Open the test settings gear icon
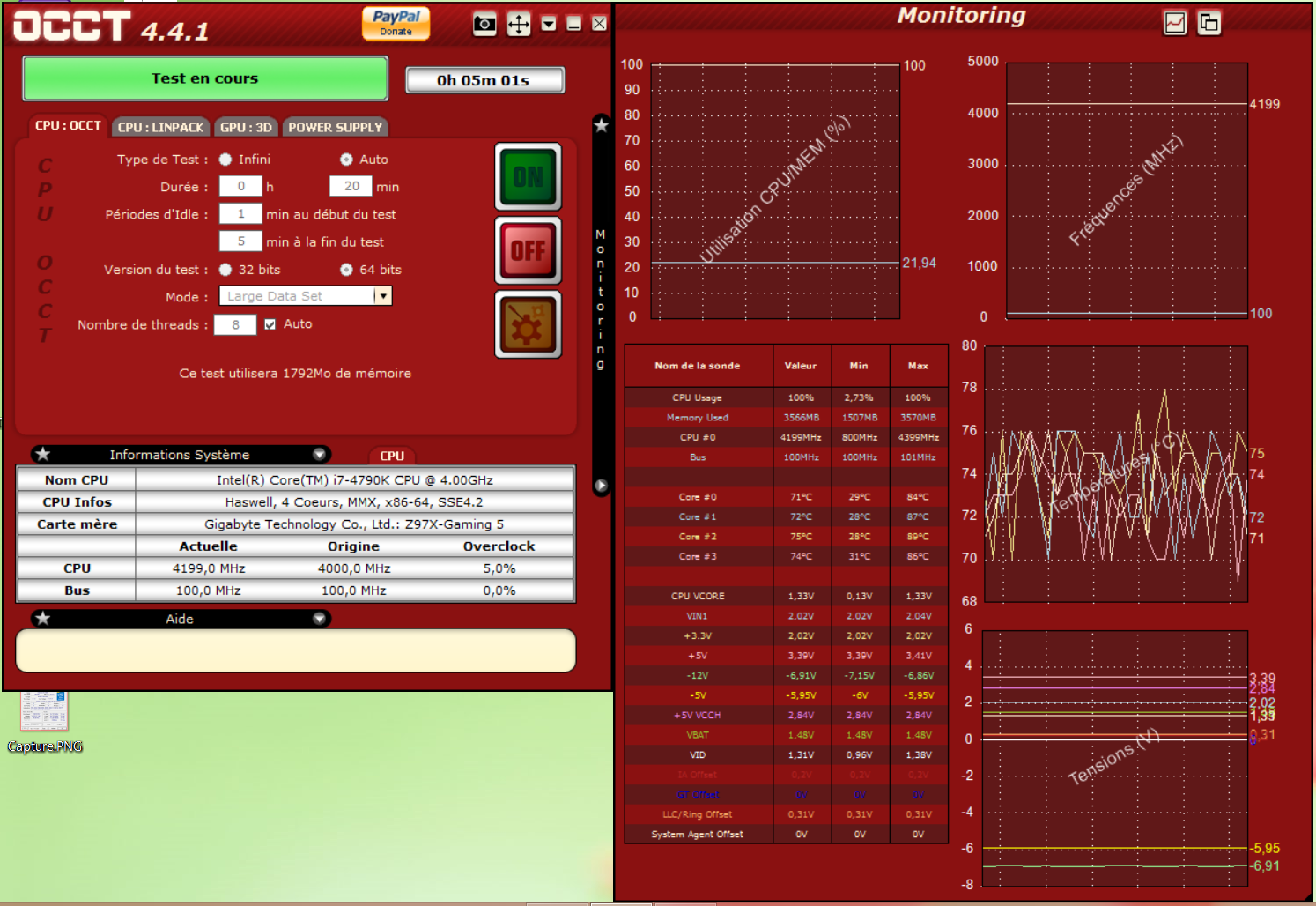This screenshot has width=1316, height=906. pyautogui.click(x=528, y=325)
